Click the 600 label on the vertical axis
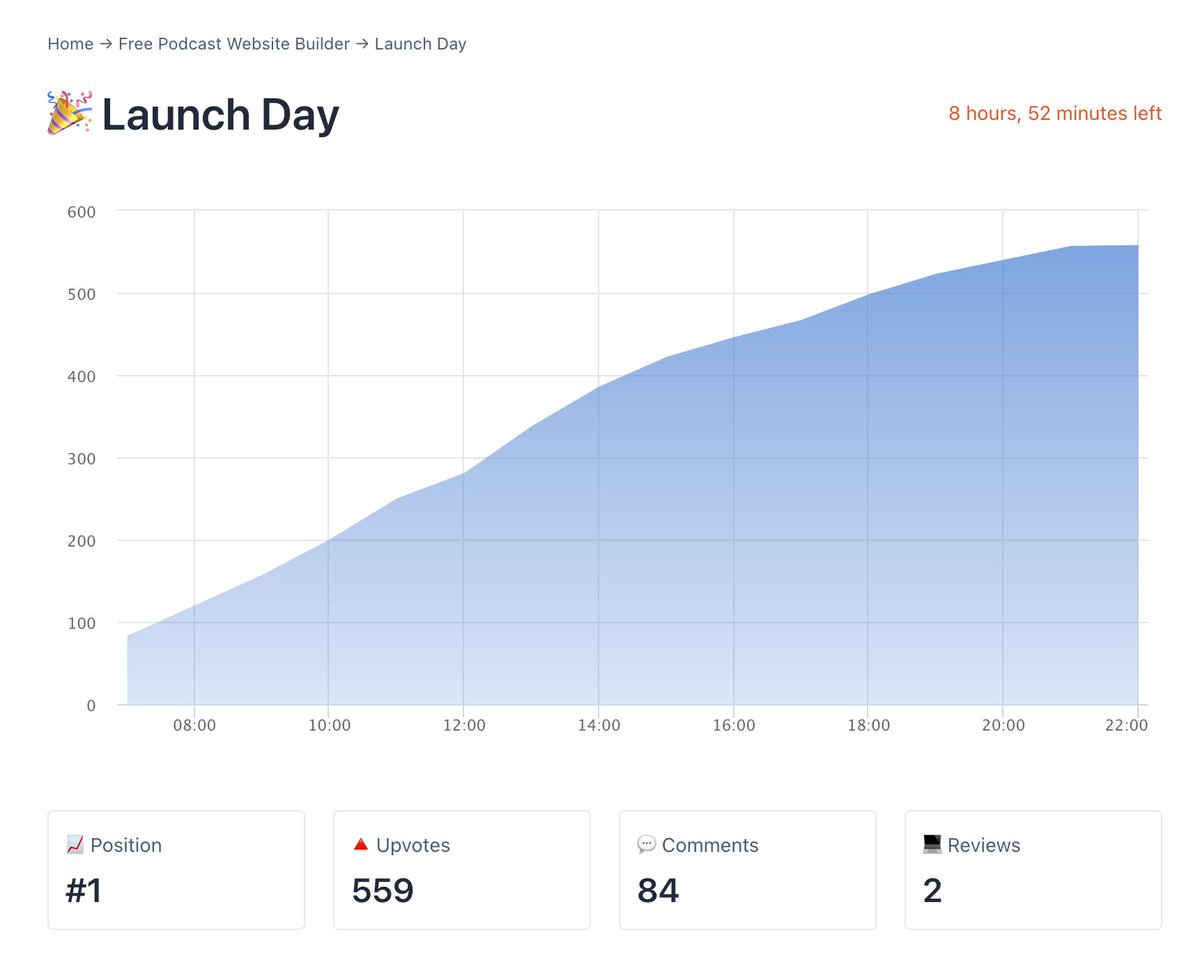Viewport: 1200px width, 969px height. (81, 211)
